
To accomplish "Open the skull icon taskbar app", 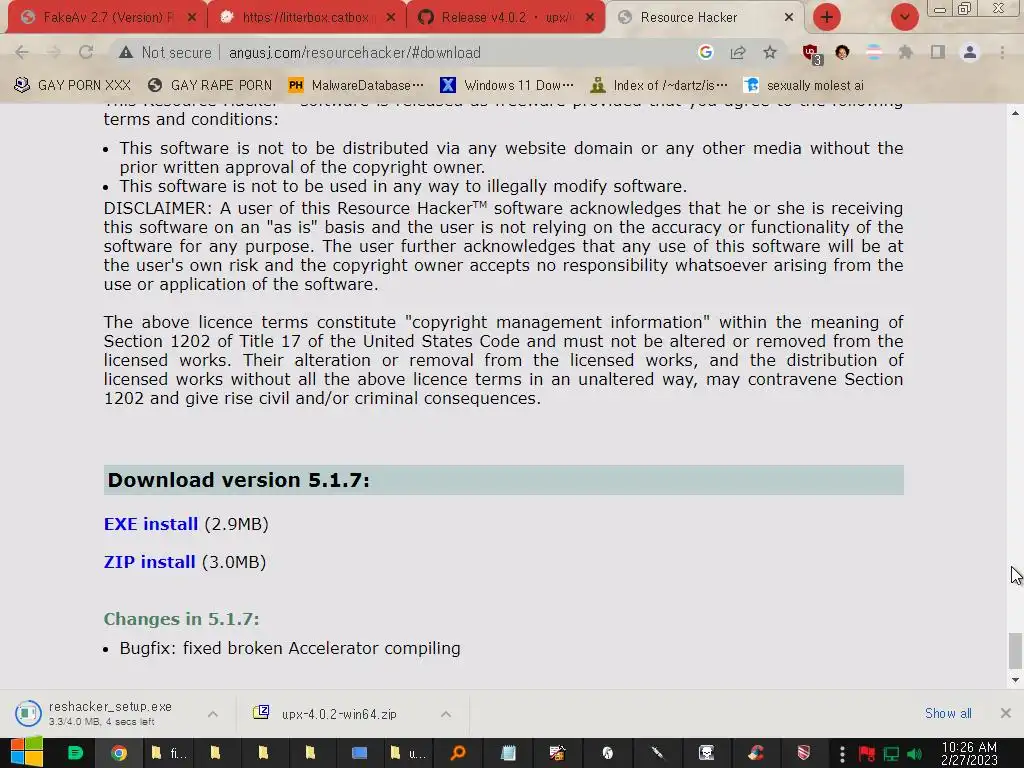I will (x=707, y=753).
